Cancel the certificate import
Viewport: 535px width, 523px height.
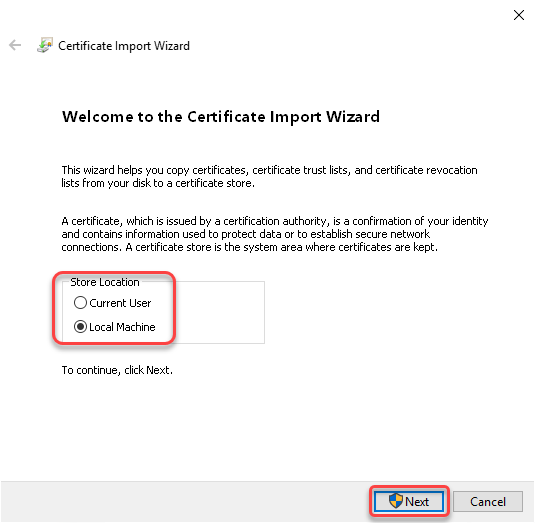click(488, 502)
